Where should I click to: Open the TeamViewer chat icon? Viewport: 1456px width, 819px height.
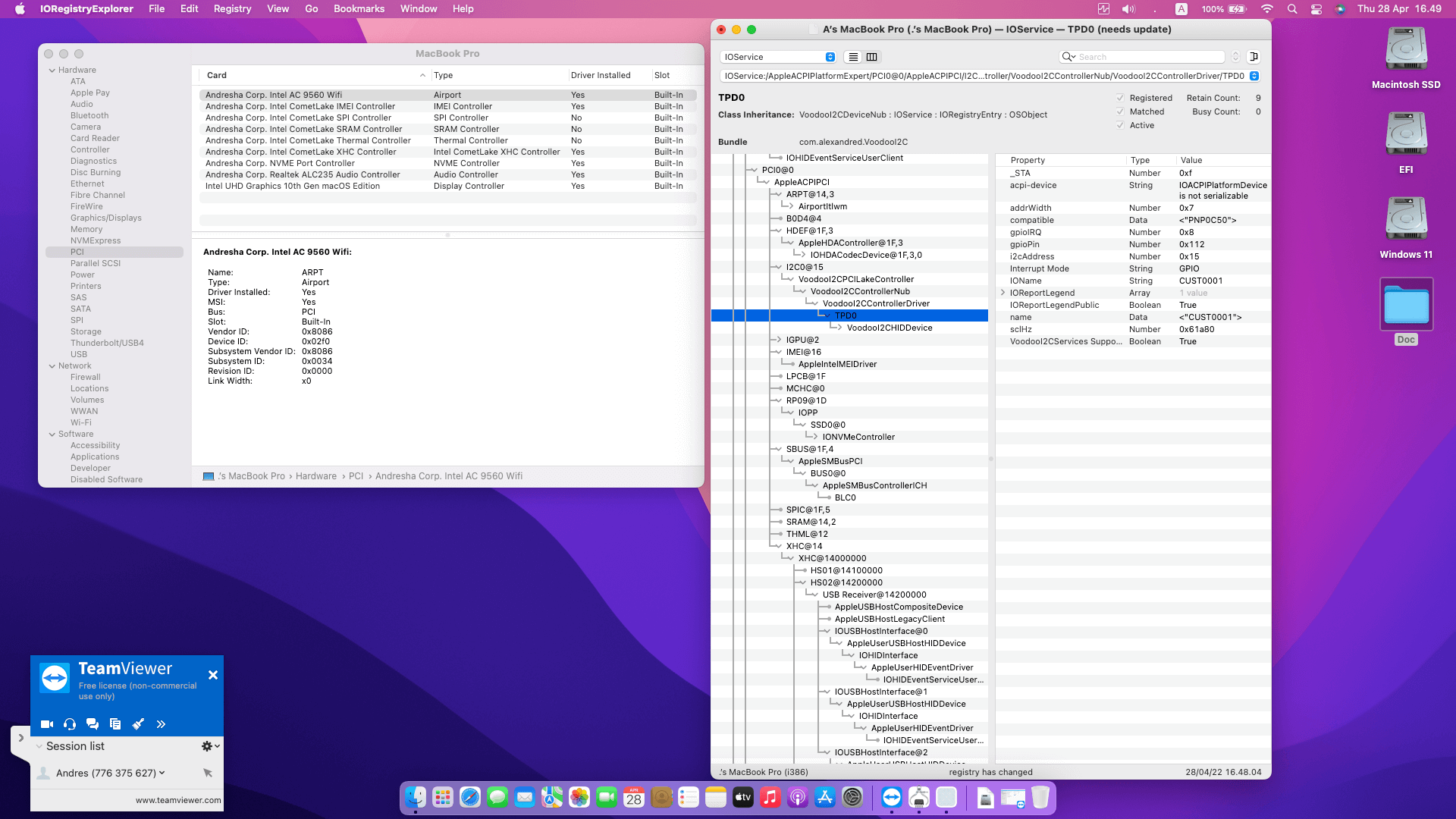[93, 724]
